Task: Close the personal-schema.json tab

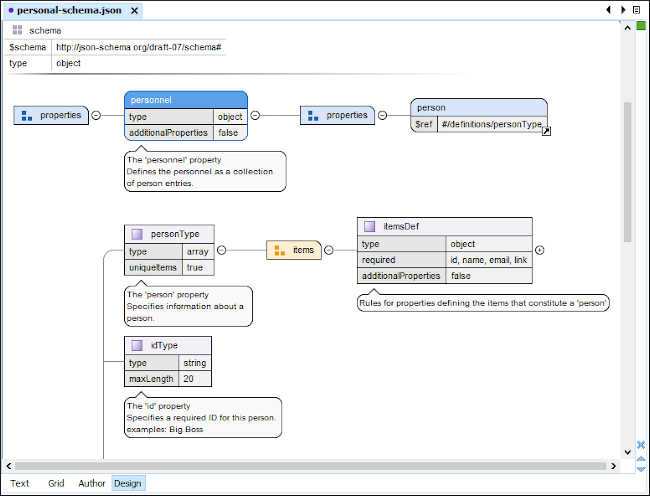Action: 135,11
